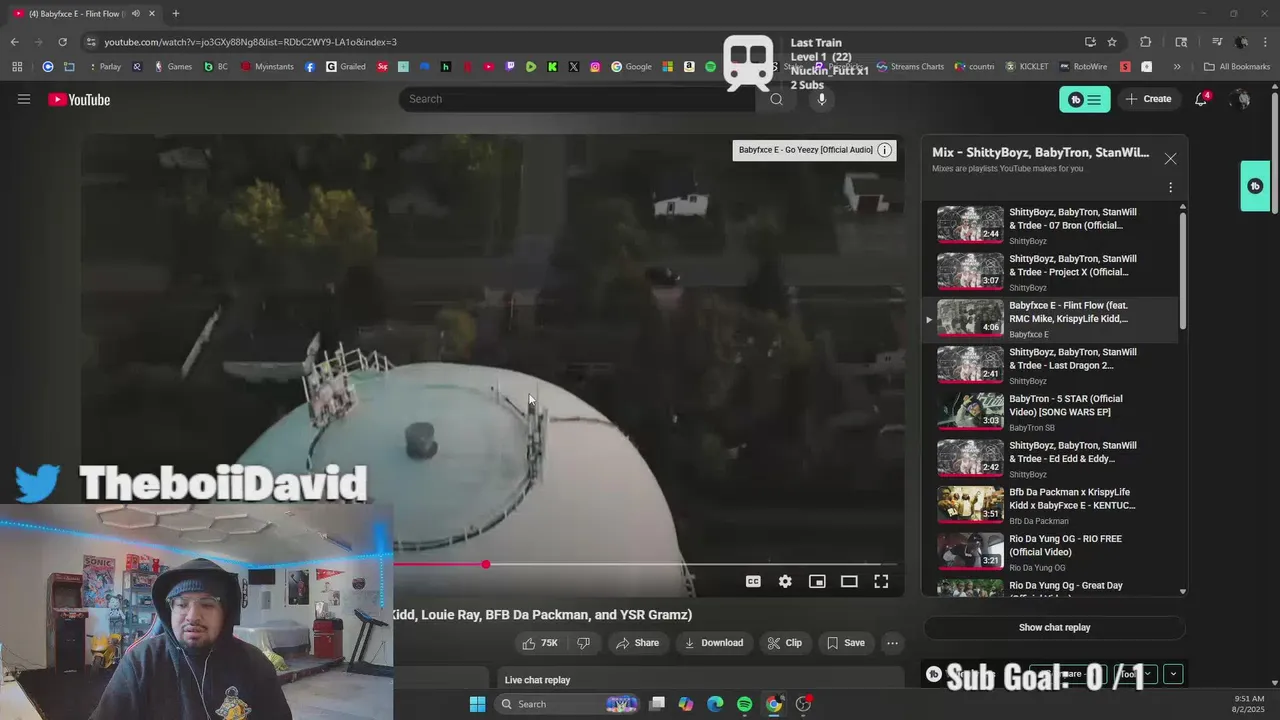Viewport: 1280px width, 720px height.
Task: Reload the page in Chrome
Action: click(x=62, y=42)
